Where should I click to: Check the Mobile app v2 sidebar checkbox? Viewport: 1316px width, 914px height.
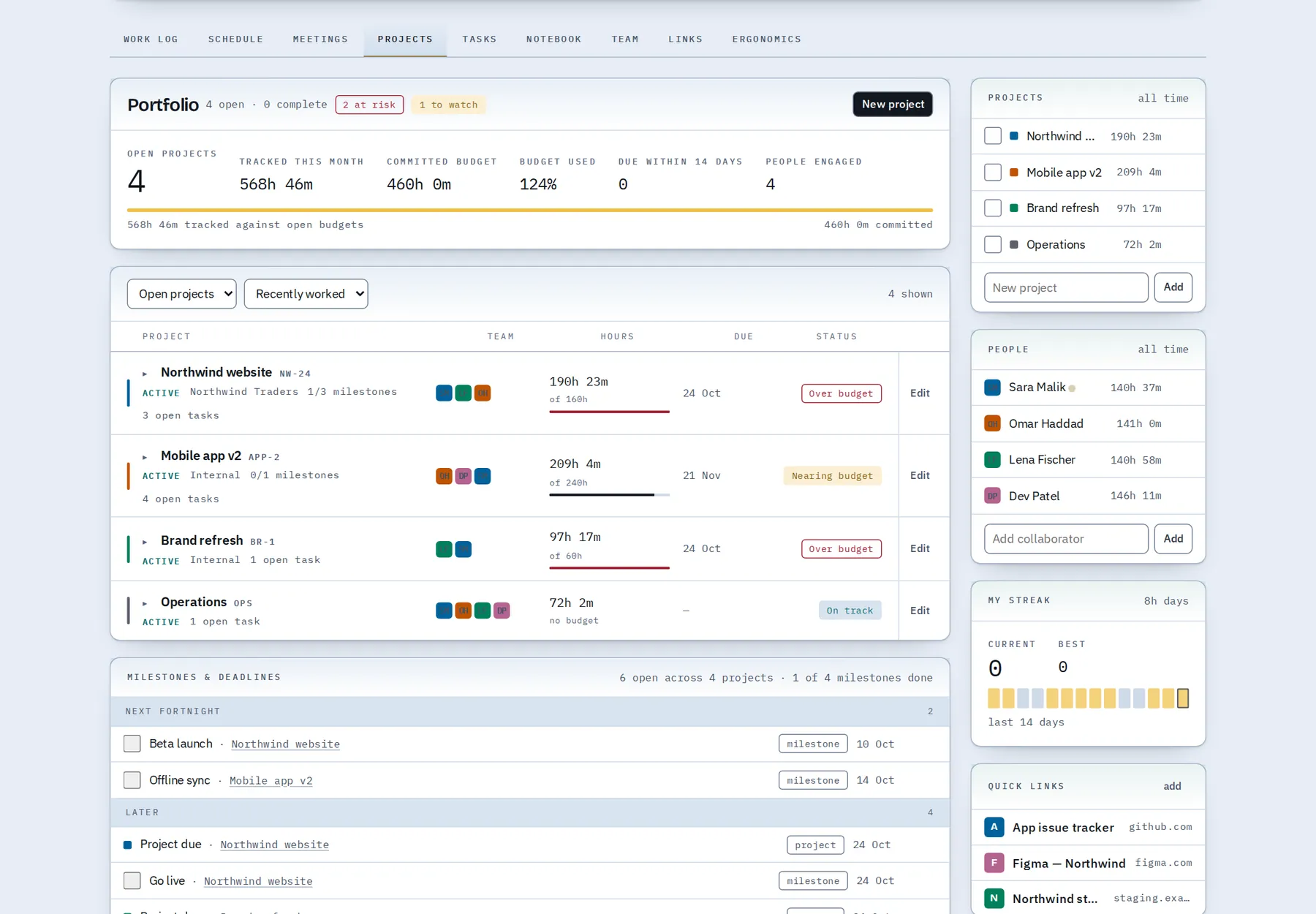[993, 173]
